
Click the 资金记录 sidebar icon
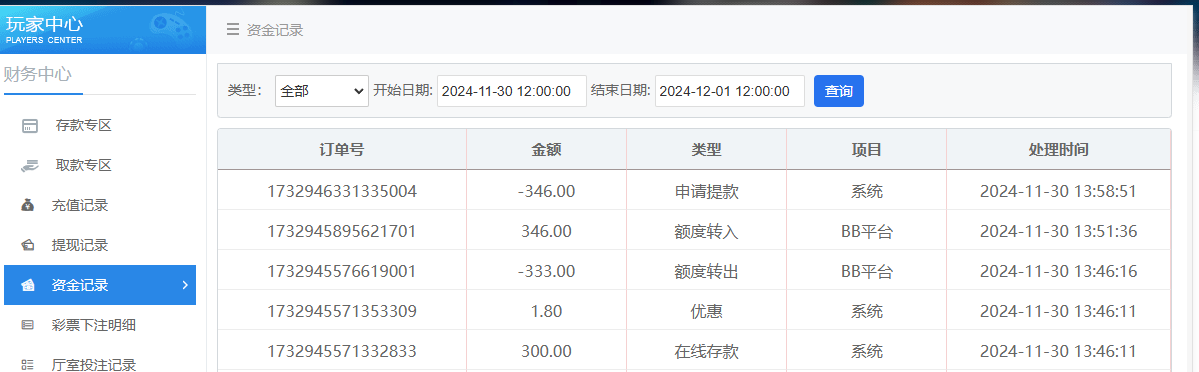[28, 286]
